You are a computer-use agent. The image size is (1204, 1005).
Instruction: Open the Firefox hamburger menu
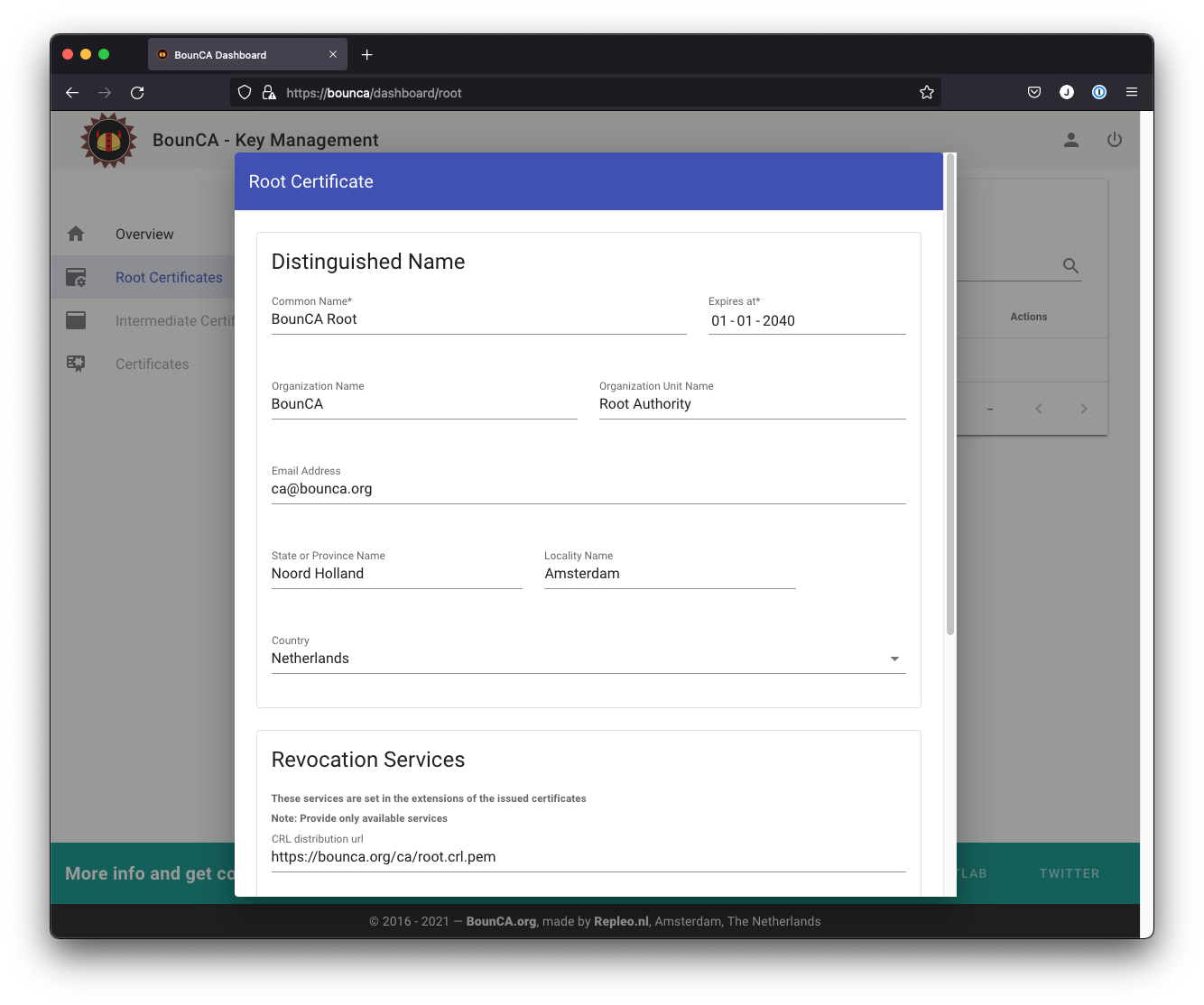point(1131,92)
